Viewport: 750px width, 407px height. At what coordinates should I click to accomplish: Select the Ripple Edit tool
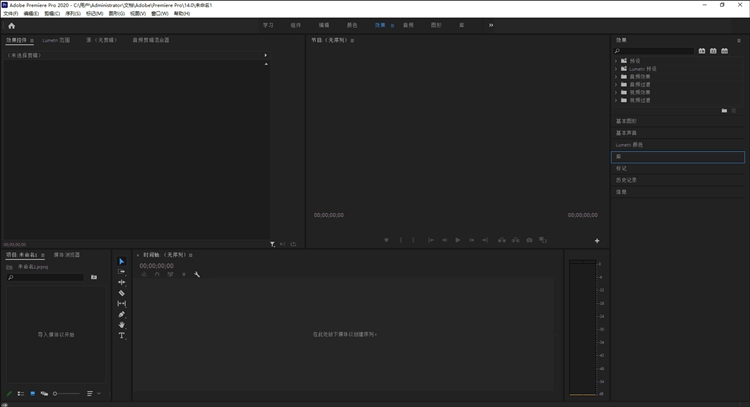[x=122, y=282]
